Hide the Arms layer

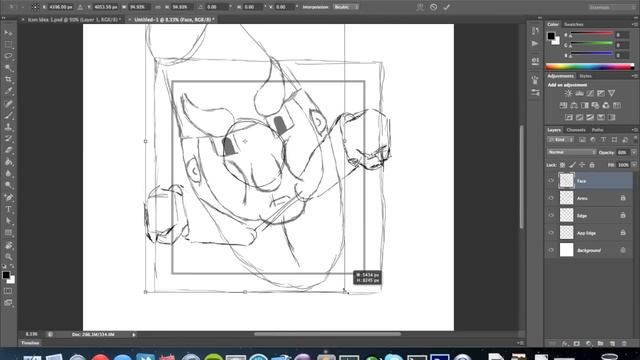tap(551, 198)
